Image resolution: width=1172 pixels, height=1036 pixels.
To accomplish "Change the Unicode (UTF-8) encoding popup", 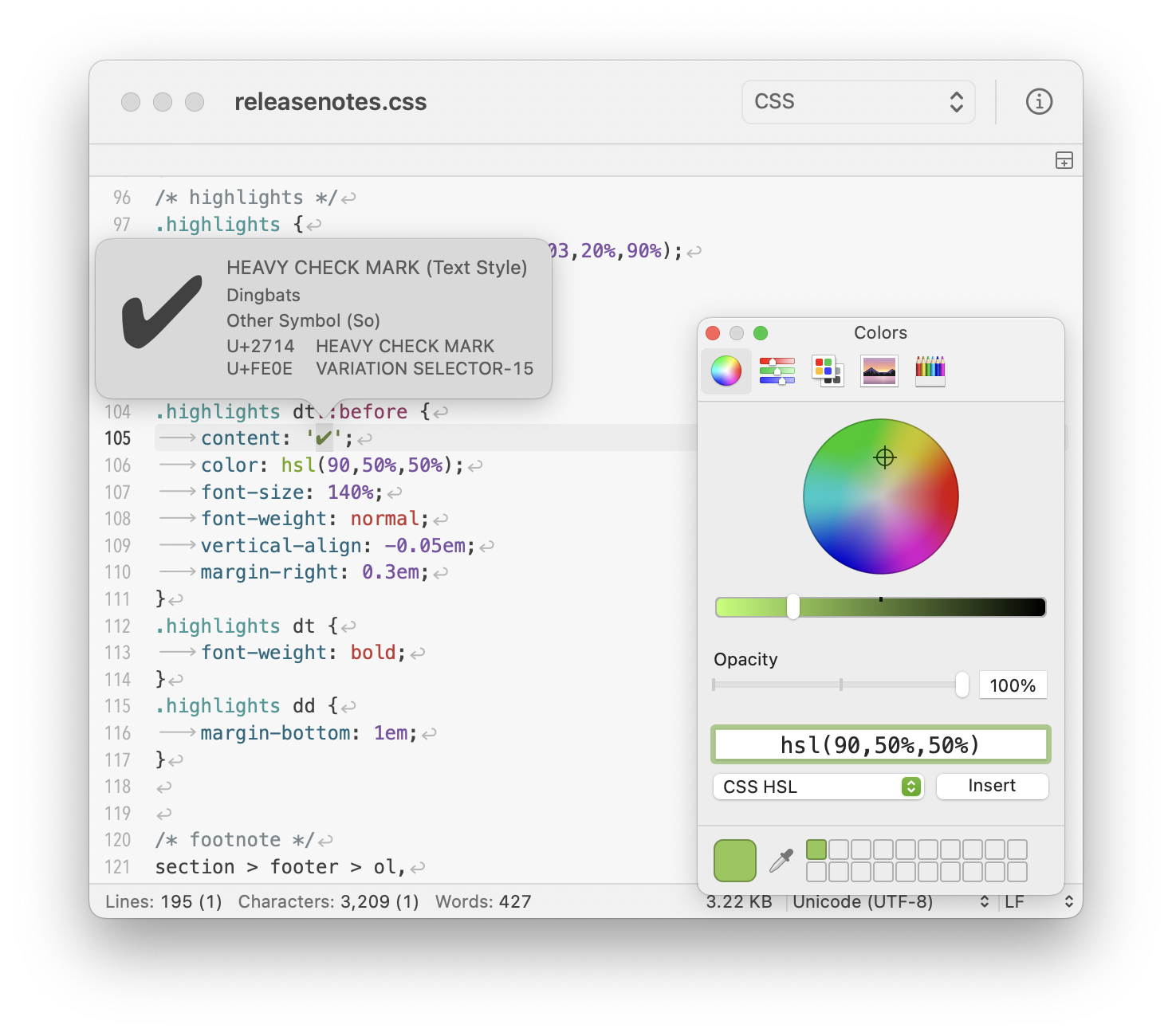I will (x=891, y=901).
